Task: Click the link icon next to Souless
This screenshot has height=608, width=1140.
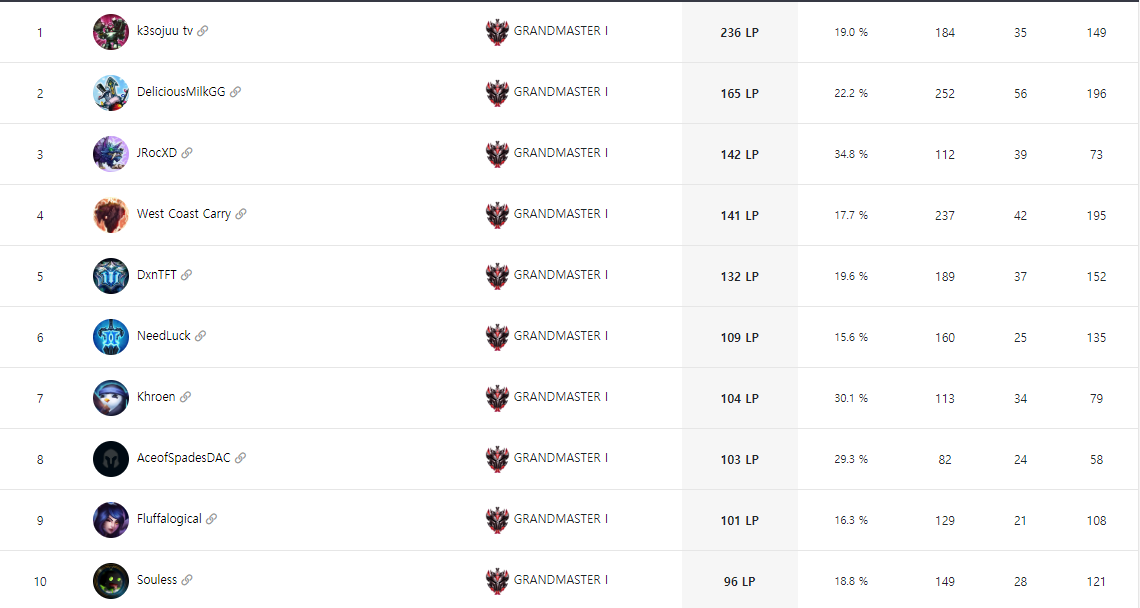Action: 187,580
